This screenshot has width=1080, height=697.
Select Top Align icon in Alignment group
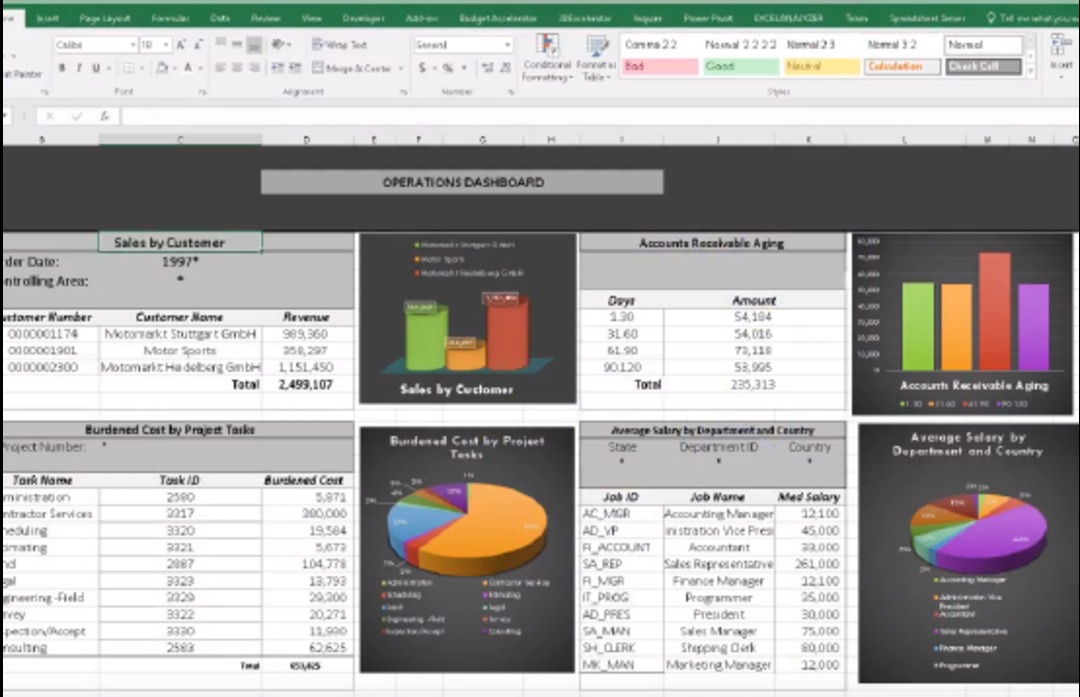tap(221, 44)
